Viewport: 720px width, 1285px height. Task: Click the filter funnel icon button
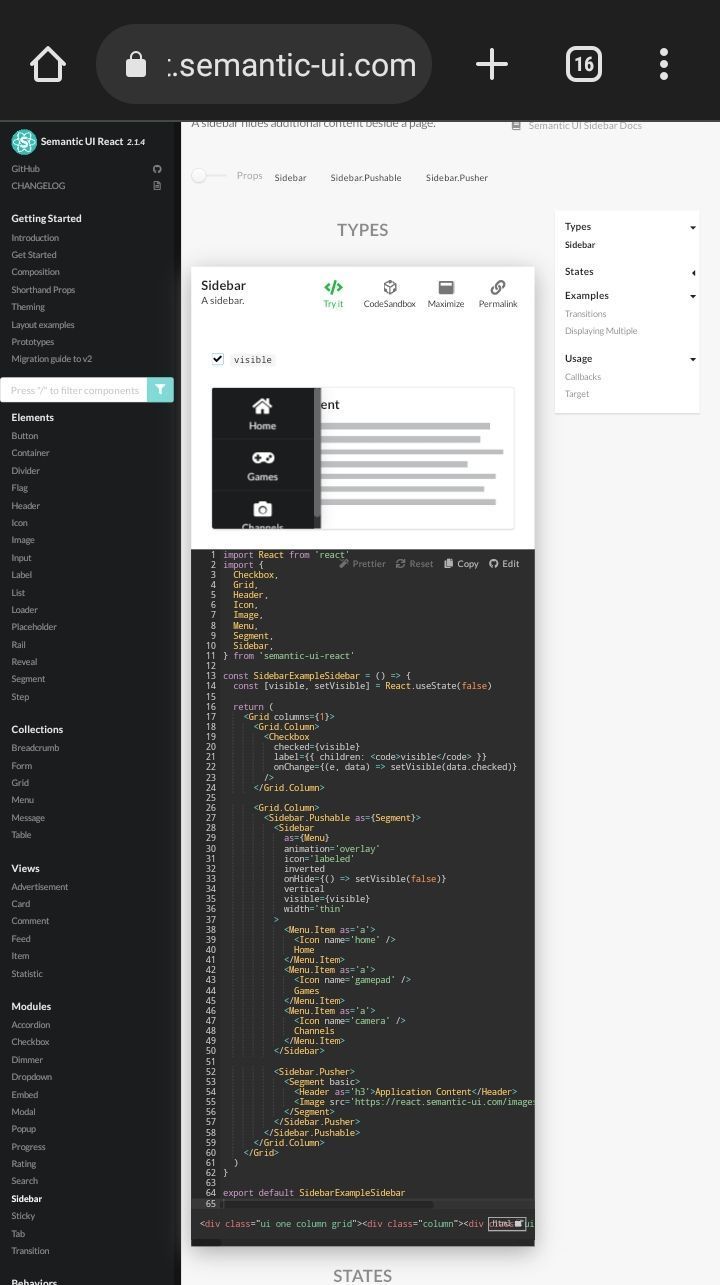click(160, 390)
